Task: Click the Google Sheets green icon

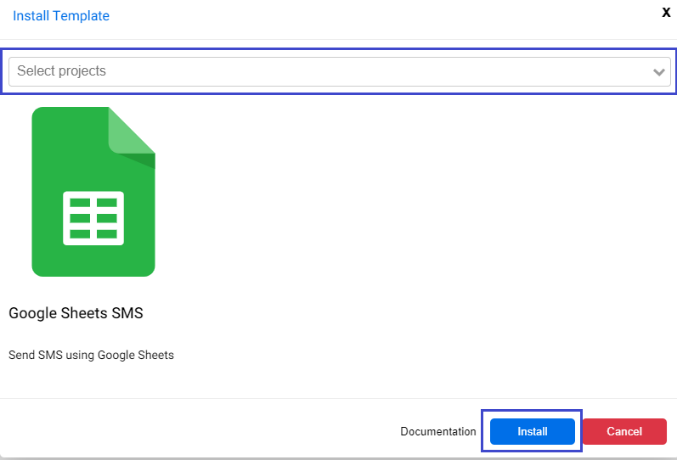Action: tap(93, 192)
